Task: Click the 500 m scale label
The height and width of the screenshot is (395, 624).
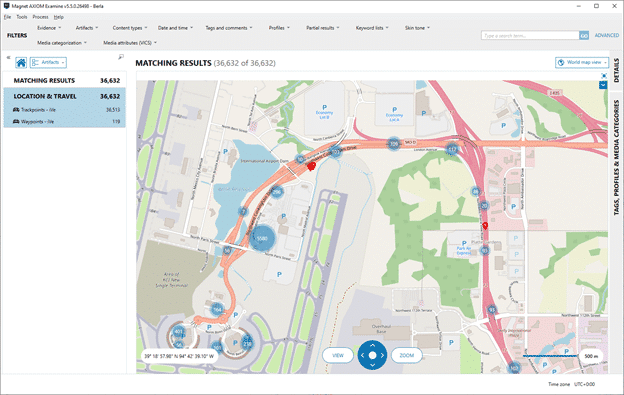Action: [591, 356]
